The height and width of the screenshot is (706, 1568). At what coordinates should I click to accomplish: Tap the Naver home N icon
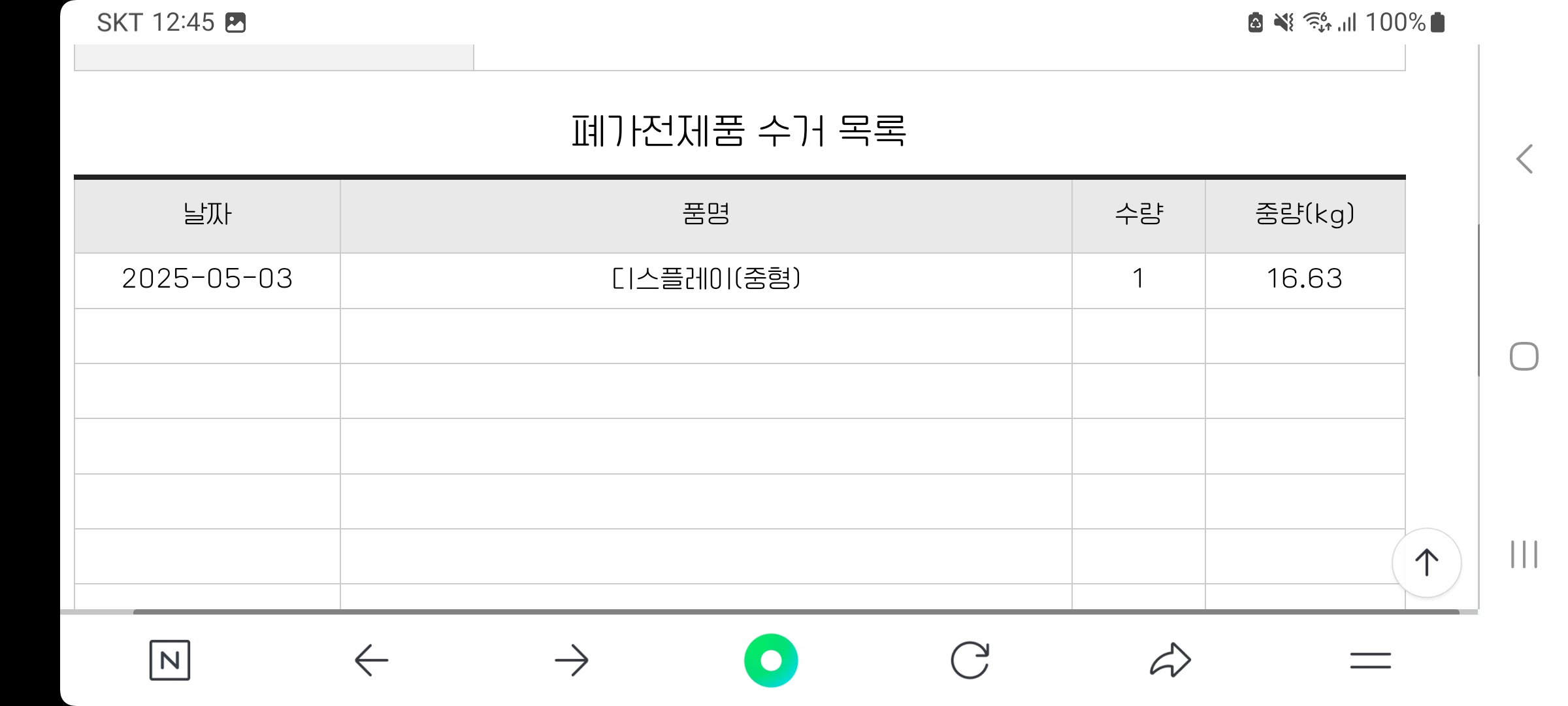click(170, 660)
